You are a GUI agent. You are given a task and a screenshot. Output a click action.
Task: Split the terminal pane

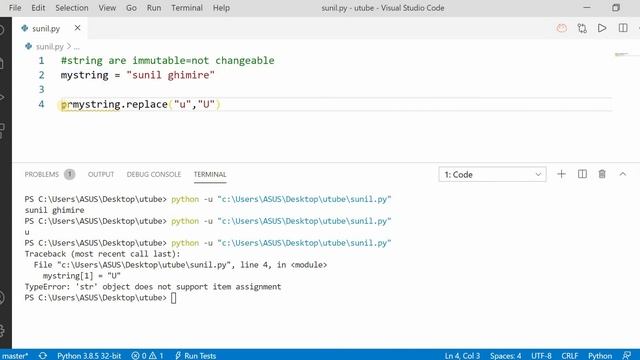[x=582, y=174]
